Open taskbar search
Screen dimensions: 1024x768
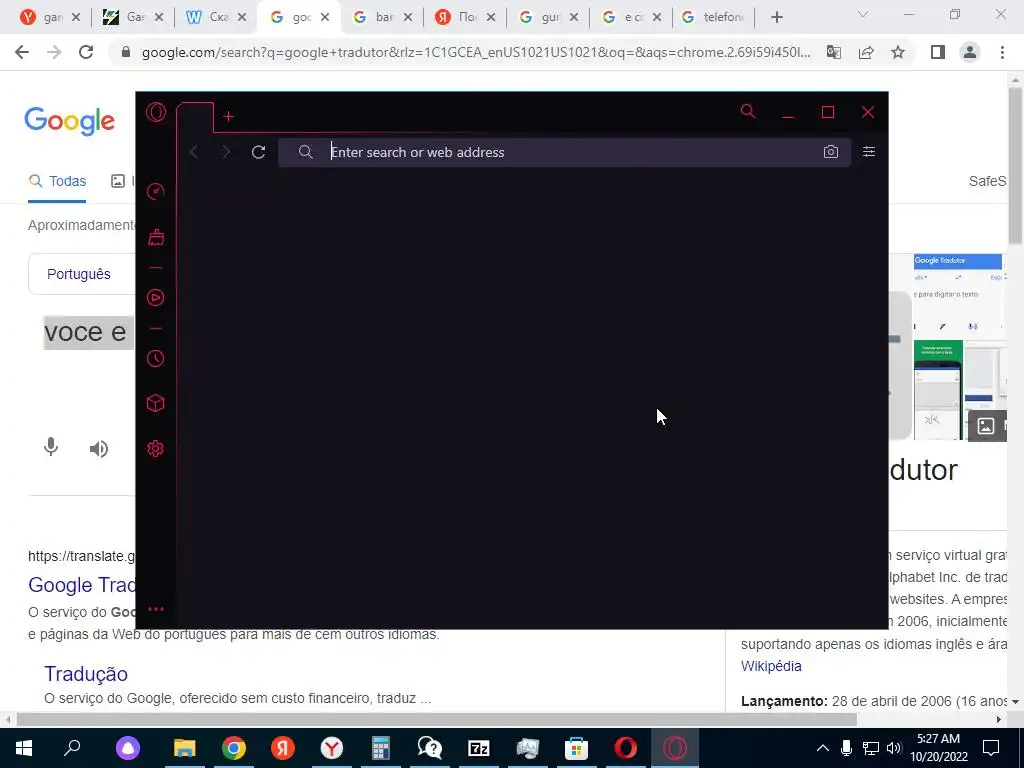[x=72, y=748]
